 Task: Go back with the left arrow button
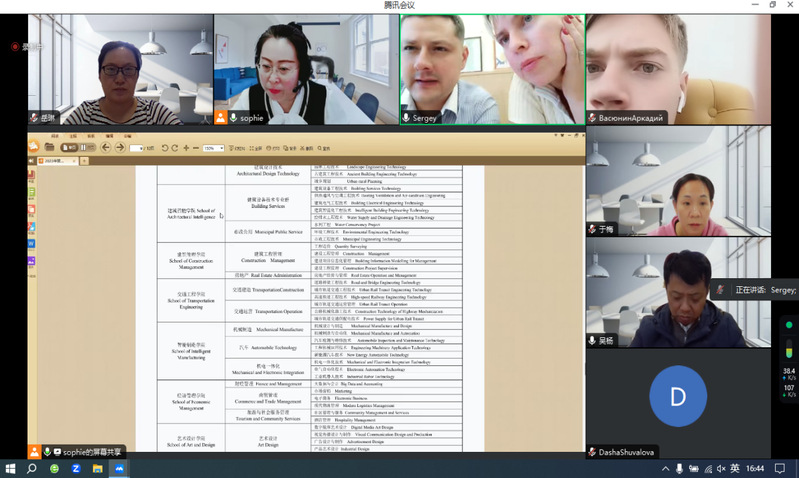(105, 147)
